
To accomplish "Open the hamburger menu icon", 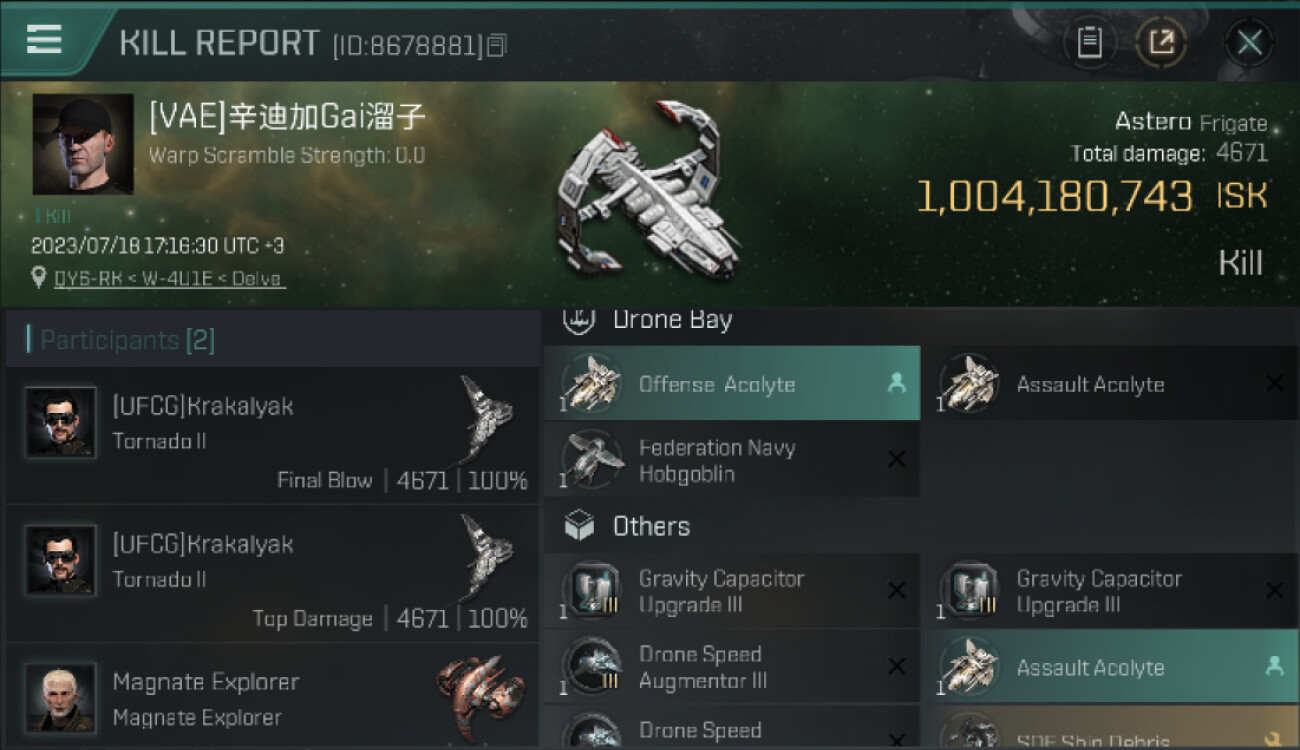I will [x=44, y=41].
